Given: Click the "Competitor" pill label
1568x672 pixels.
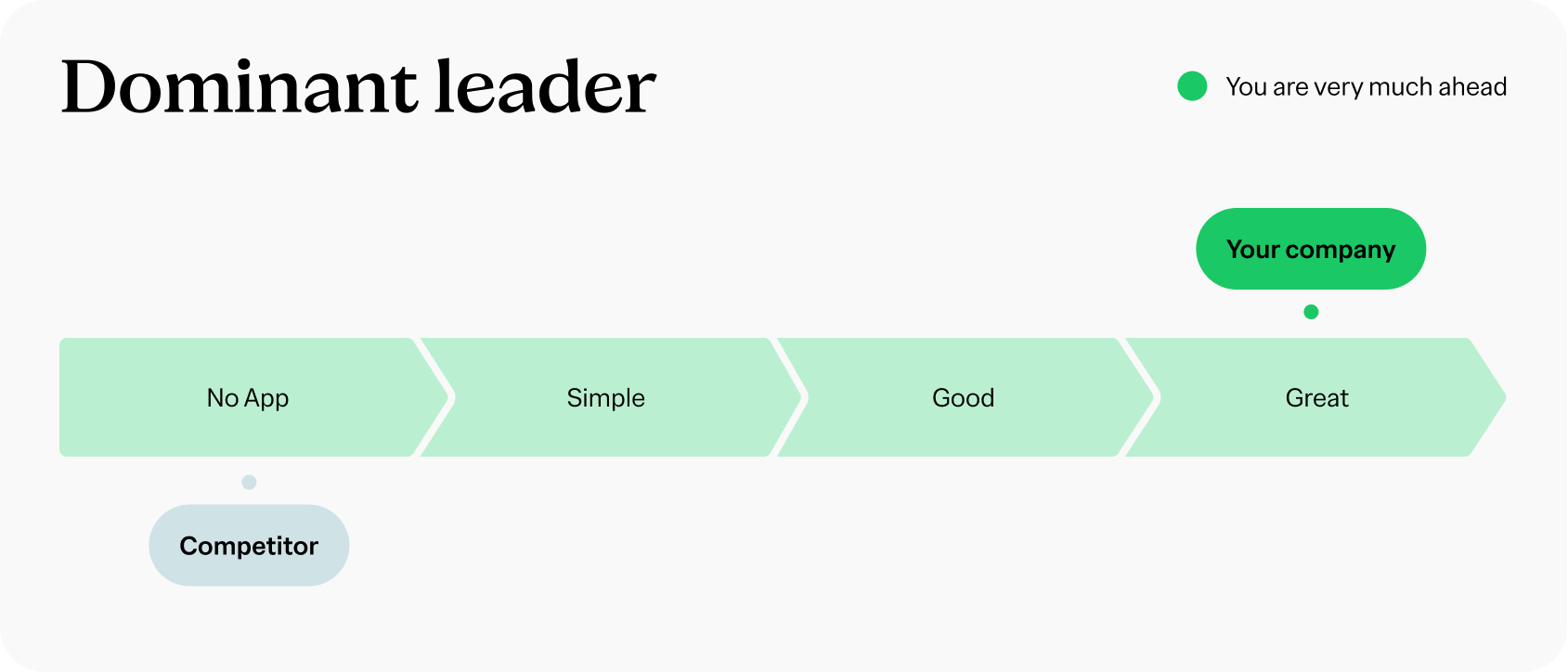Looking at the screenshot, I should tap(249, 546).
